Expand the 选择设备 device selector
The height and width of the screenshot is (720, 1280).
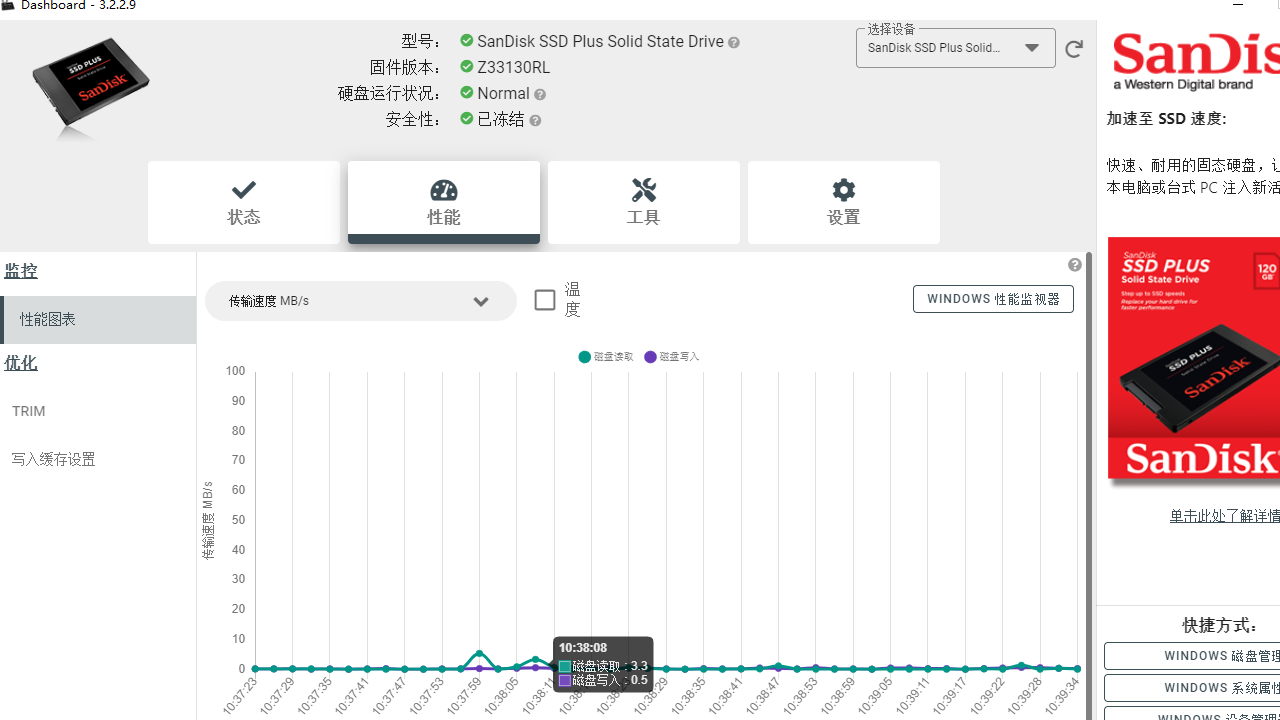1032,47
